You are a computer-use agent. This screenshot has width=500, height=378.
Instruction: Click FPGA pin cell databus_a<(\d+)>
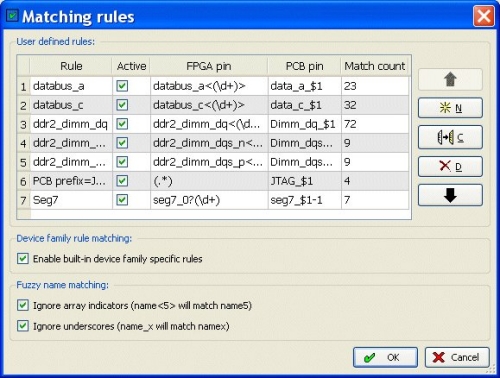(x=209, y=86)
